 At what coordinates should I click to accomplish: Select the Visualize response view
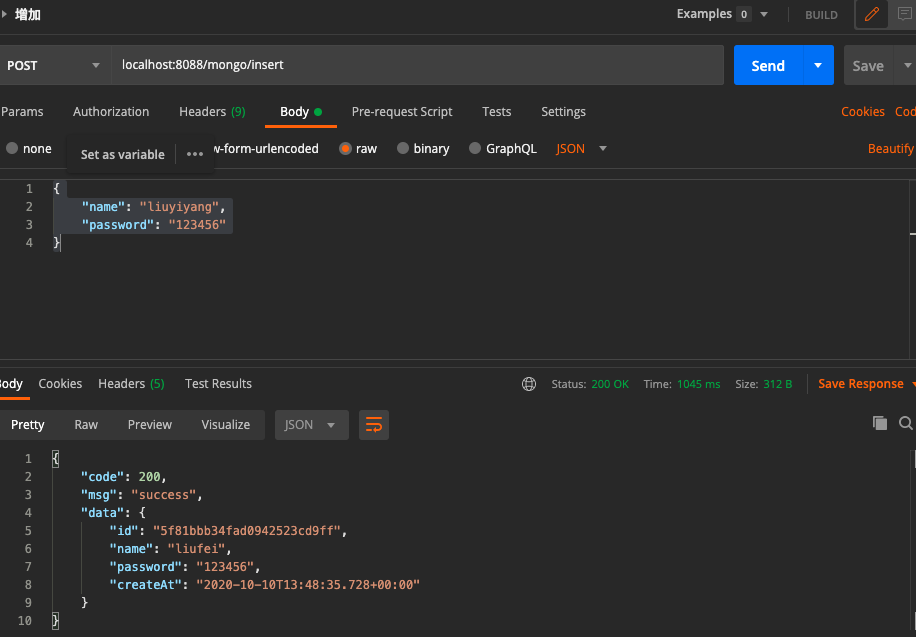[225, 424]
